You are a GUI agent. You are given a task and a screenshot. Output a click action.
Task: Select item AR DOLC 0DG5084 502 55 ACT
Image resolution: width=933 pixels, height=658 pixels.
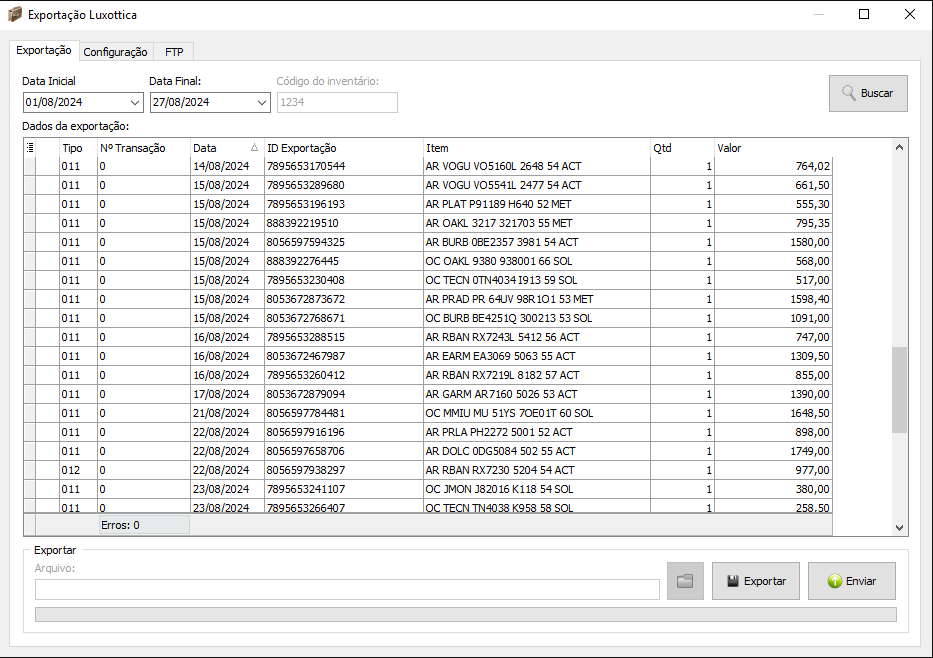coord(536,452)
